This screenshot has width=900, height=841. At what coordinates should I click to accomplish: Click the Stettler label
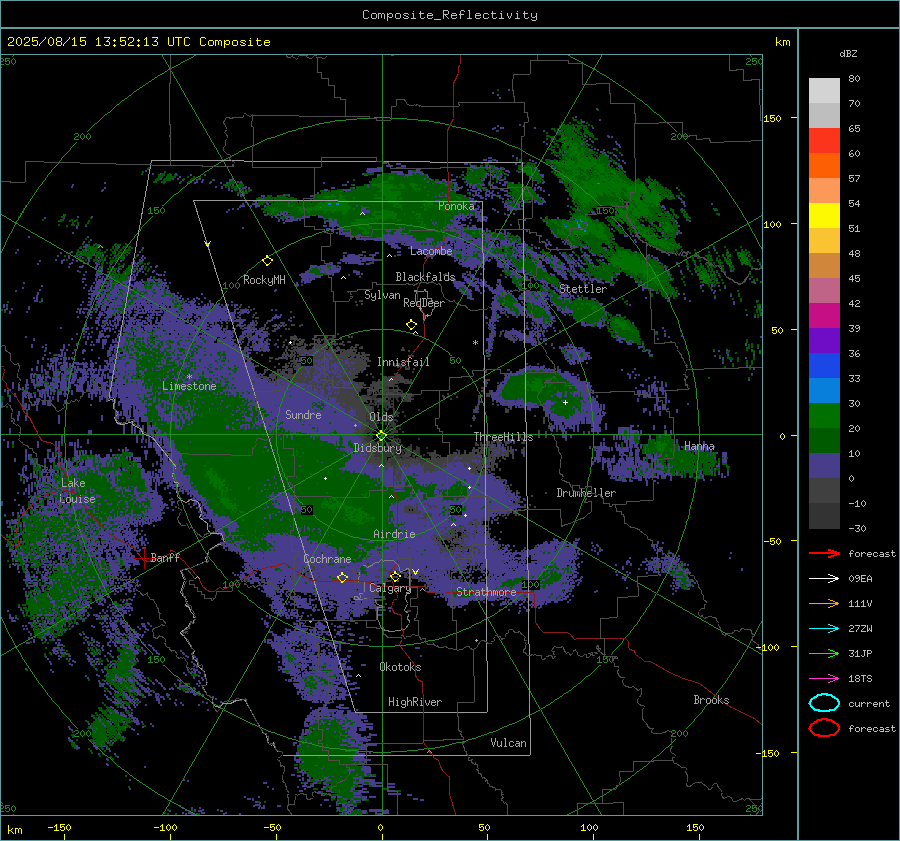(x=583, y=289)
